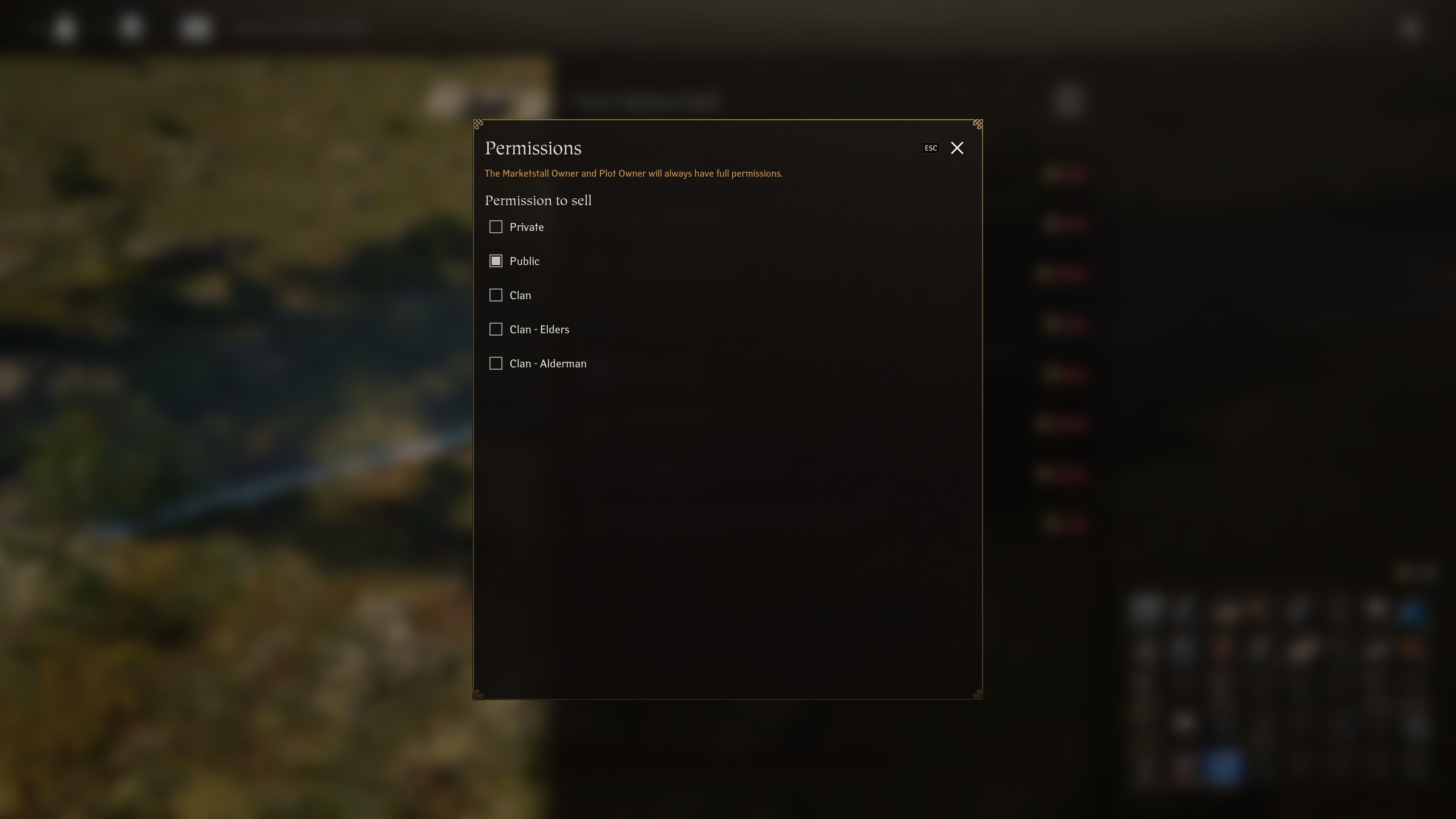Image resolution: width=1456 pixels, height=819 pixels.
Task: Click the "Permission to sell" heading
Action: [538, 201]
